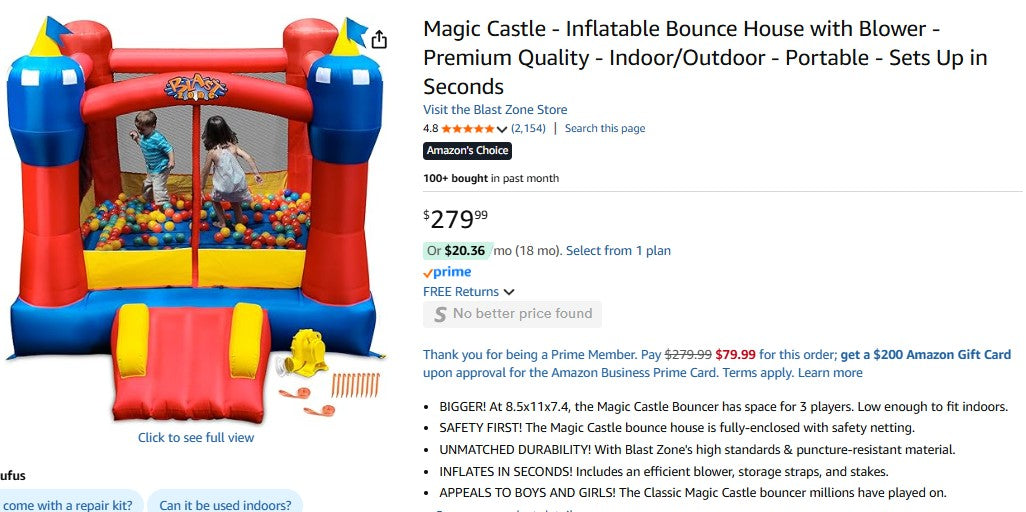Select from 1 plan financing link

click(618, 251)
